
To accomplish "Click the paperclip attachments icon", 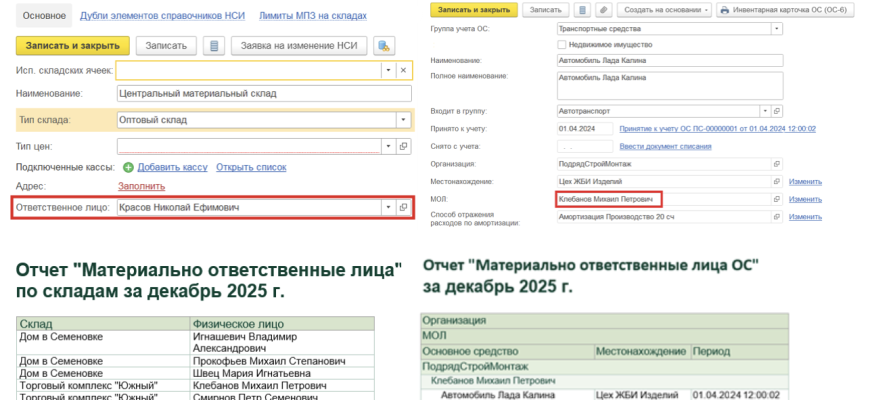I will pyautogui.click(x=604, y=9).
